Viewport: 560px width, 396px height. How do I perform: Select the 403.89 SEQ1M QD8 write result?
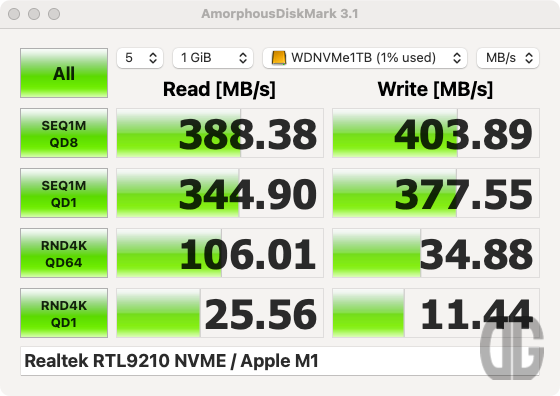coord(436,133)
